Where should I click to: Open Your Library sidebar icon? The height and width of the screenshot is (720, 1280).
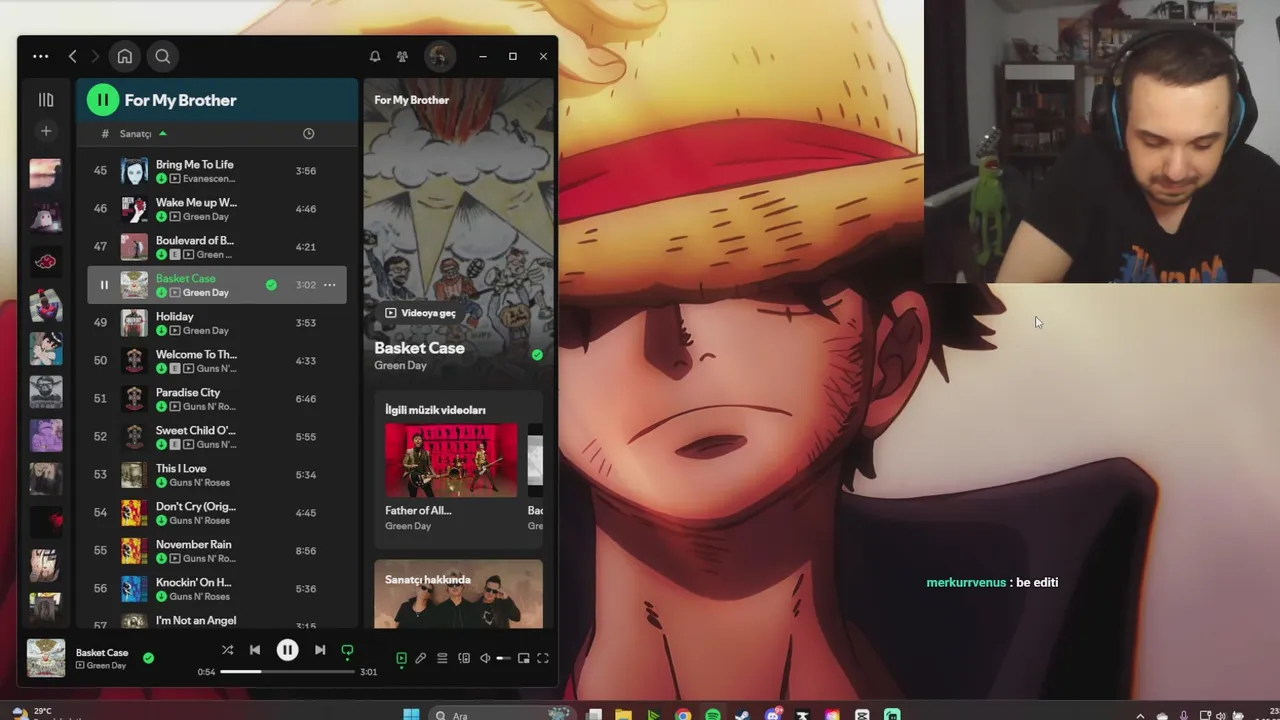[46, 100]
